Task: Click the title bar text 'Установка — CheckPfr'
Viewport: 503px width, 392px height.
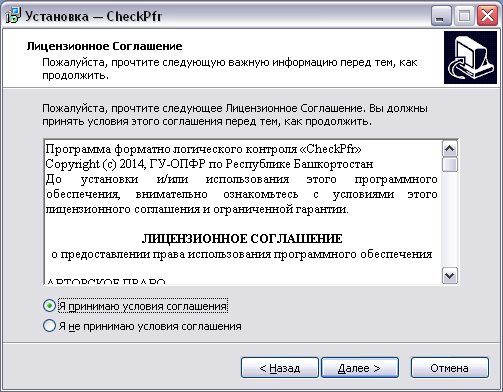Action: tap(94, 16)
